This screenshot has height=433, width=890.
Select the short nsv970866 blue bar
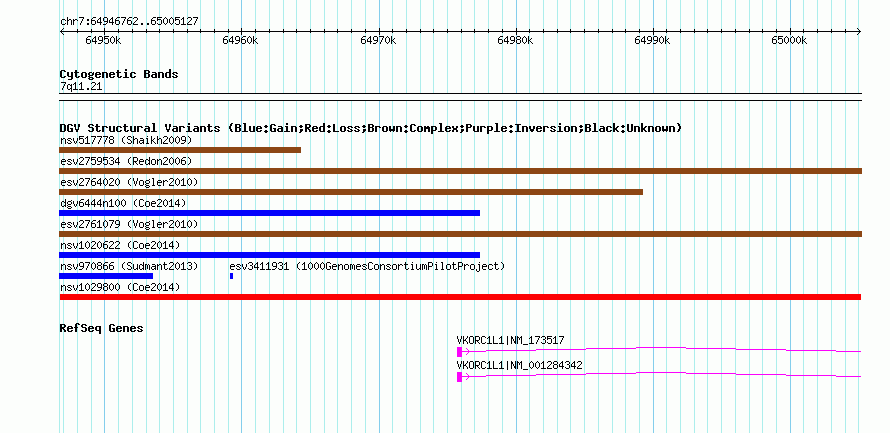point(106,276)
